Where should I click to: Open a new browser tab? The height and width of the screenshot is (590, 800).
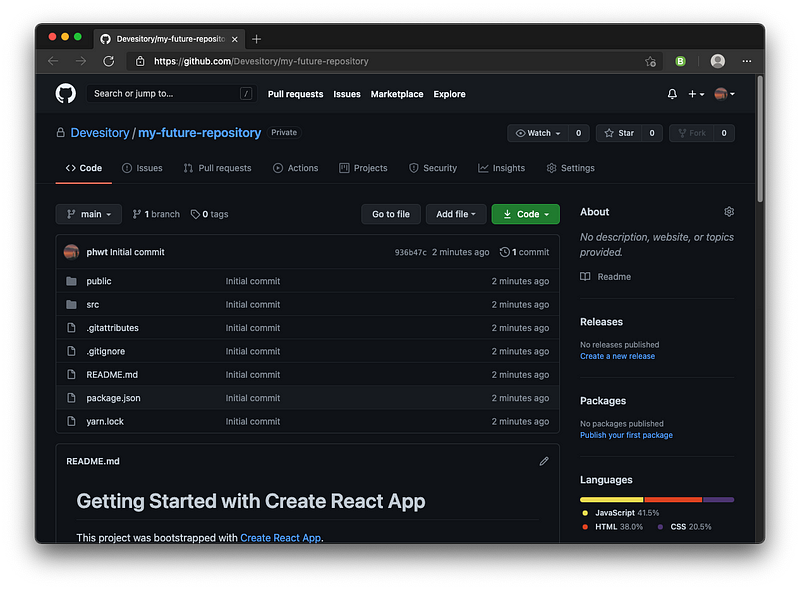click(x=256, y=39)
